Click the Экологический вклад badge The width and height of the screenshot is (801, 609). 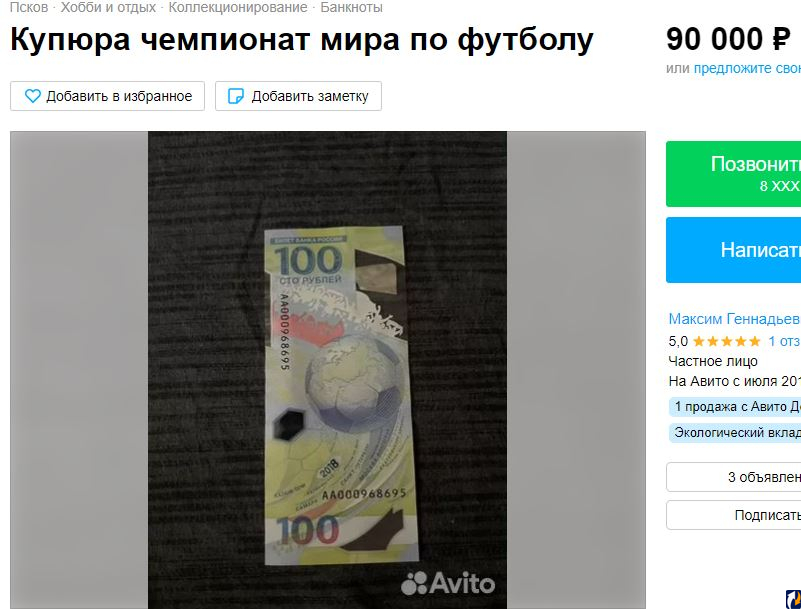click(x=735, y=433)
